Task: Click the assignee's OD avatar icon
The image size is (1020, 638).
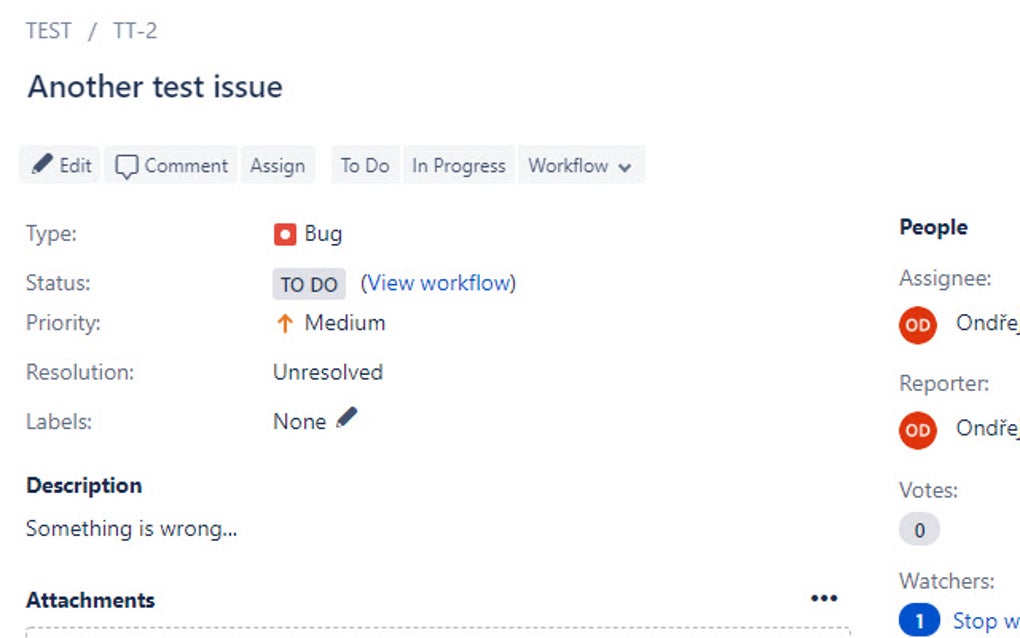Action: [x=917, y=326]
